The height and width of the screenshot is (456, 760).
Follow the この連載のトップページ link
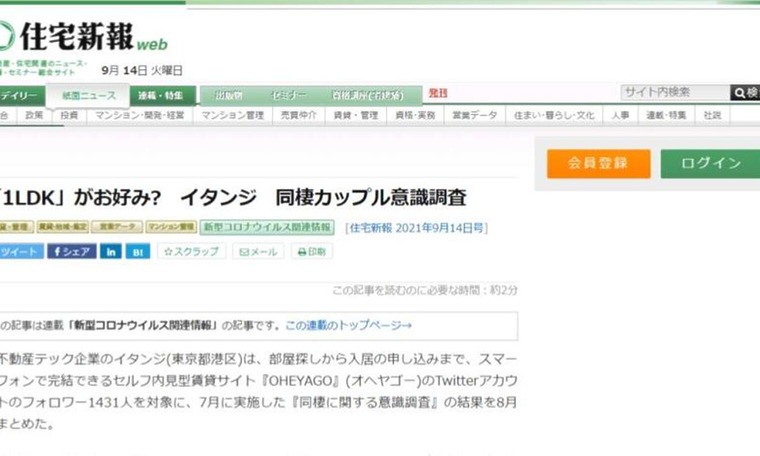348,326
